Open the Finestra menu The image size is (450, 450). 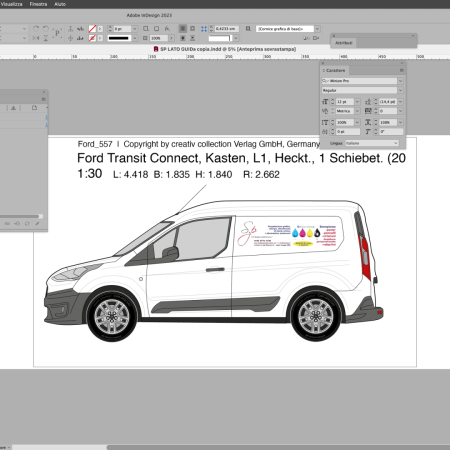point(38,4)
